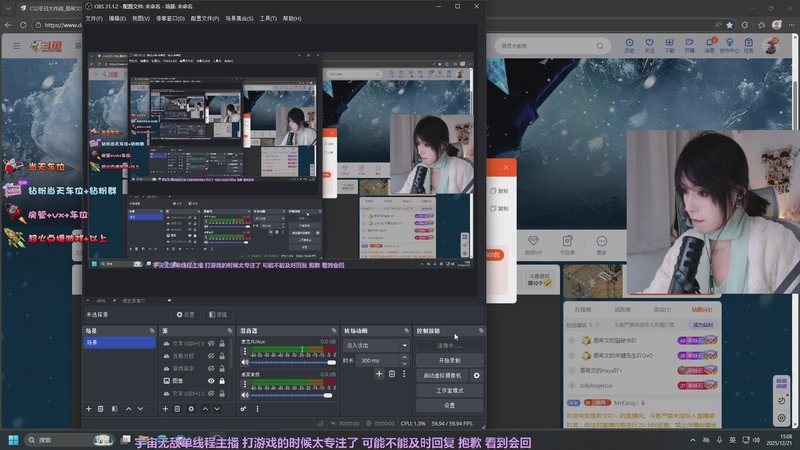Image resolution: width=800 pixels, height=450 pixels.
Task: Hide the 图像 source
Action: pyautogui.click(x=211, y=381)
